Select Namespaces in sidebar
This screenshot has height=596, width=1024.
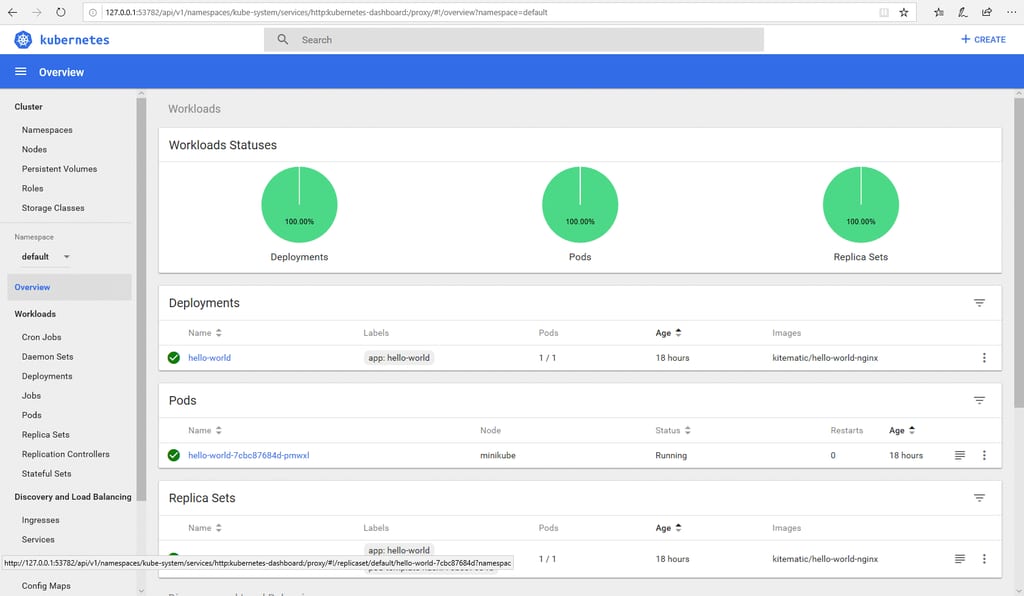[x=47, y=130]
